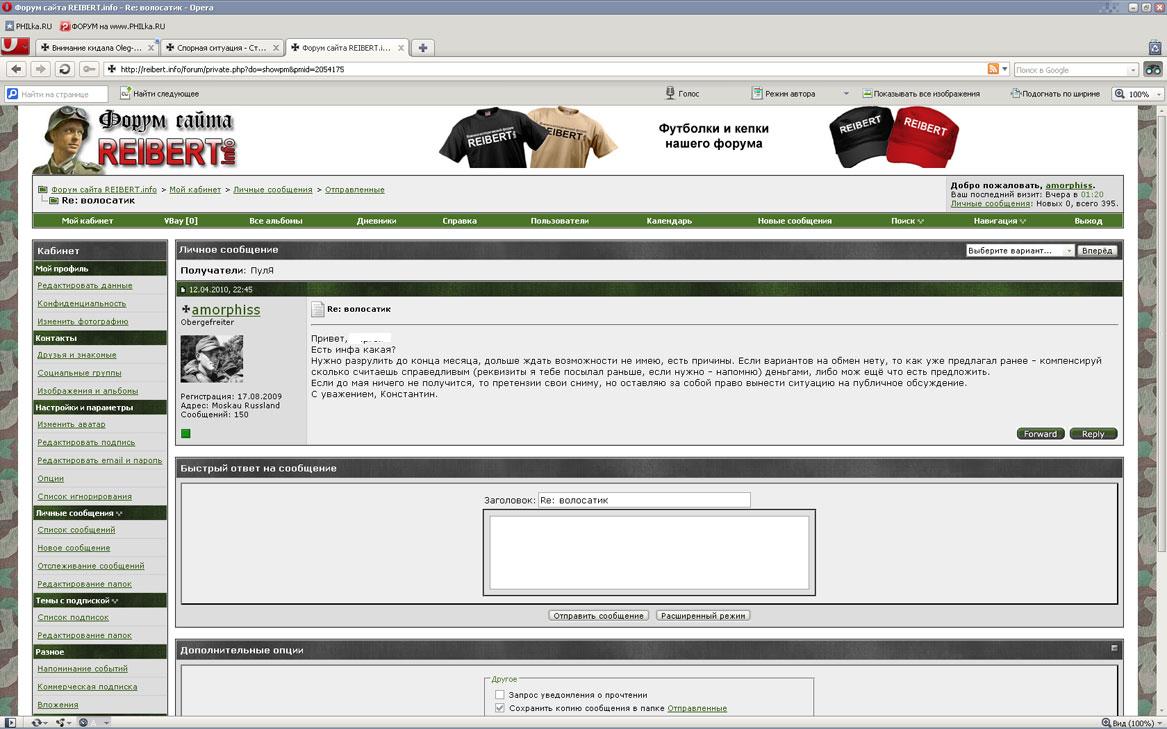This screenshot has width=1167, height=729.
Task: Click the amorphiss avatar photo
Action: tap(211, 359)
